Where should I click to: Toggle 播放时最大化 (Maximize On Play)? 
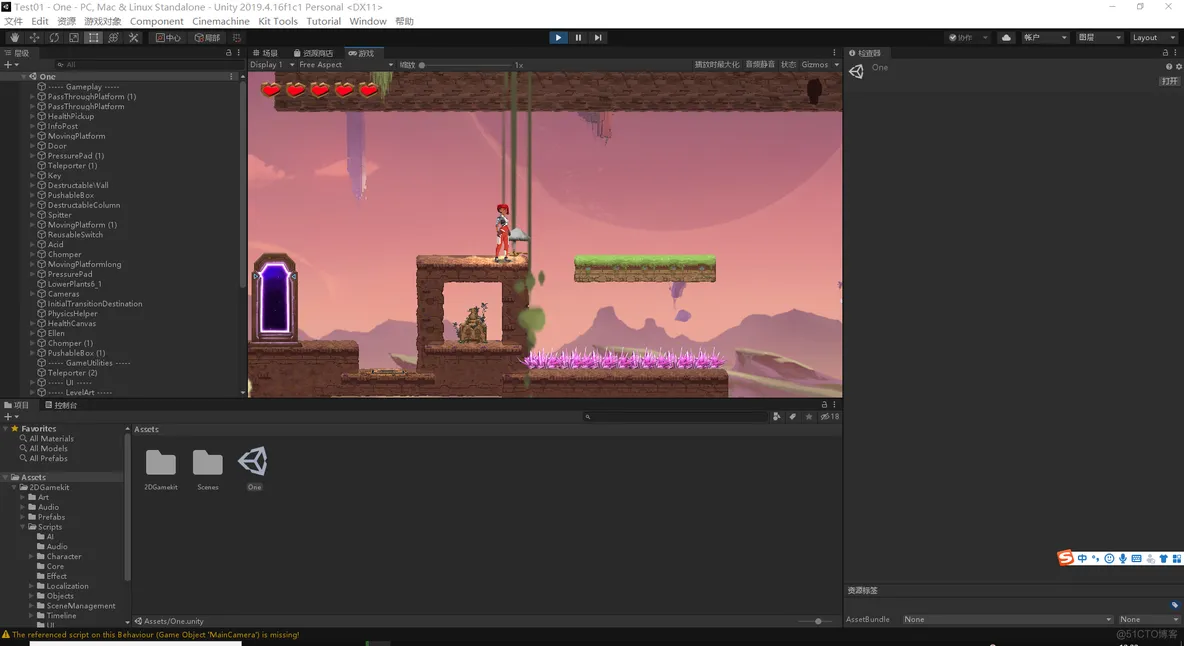717,65
